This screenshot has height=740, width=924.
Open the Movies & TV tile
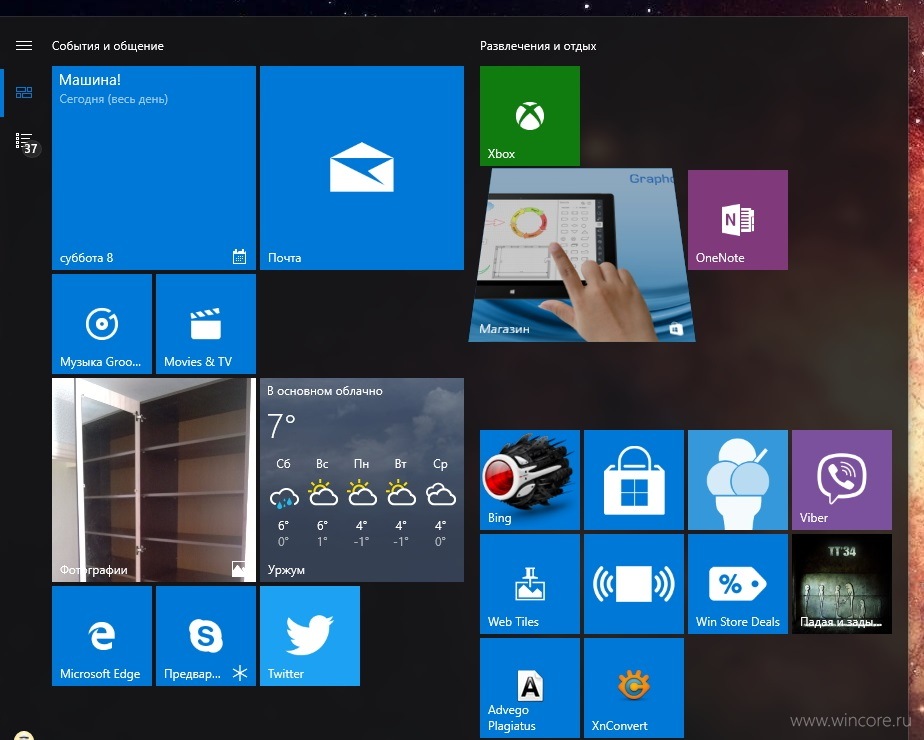coord(206,323)
